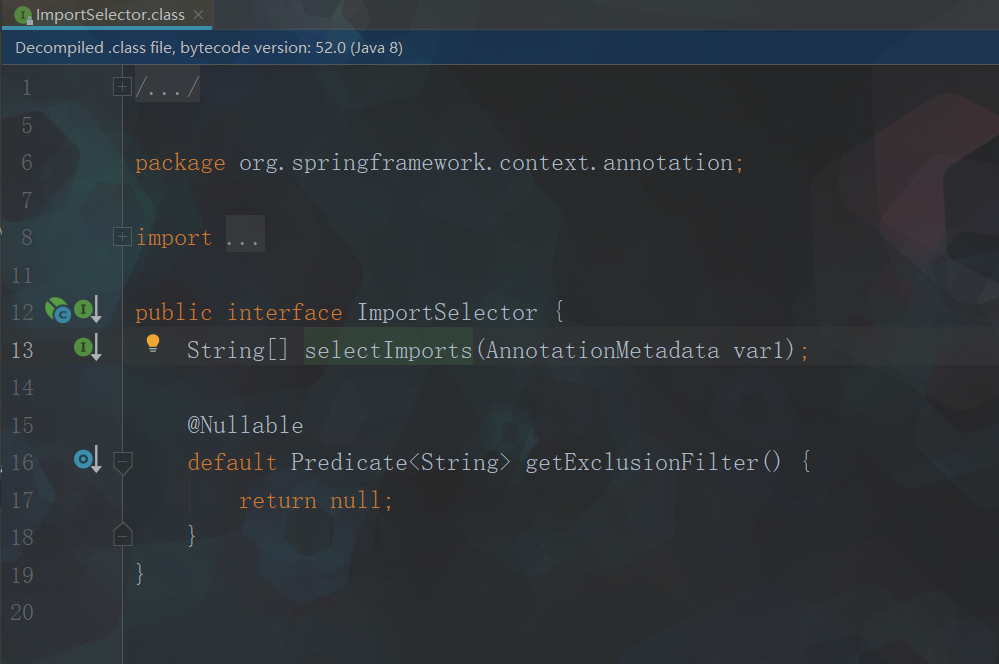Click the @Nullable annotation
The width and height of the screenshot is (999, 664).
pyautogui.click(x=245, y=425)
